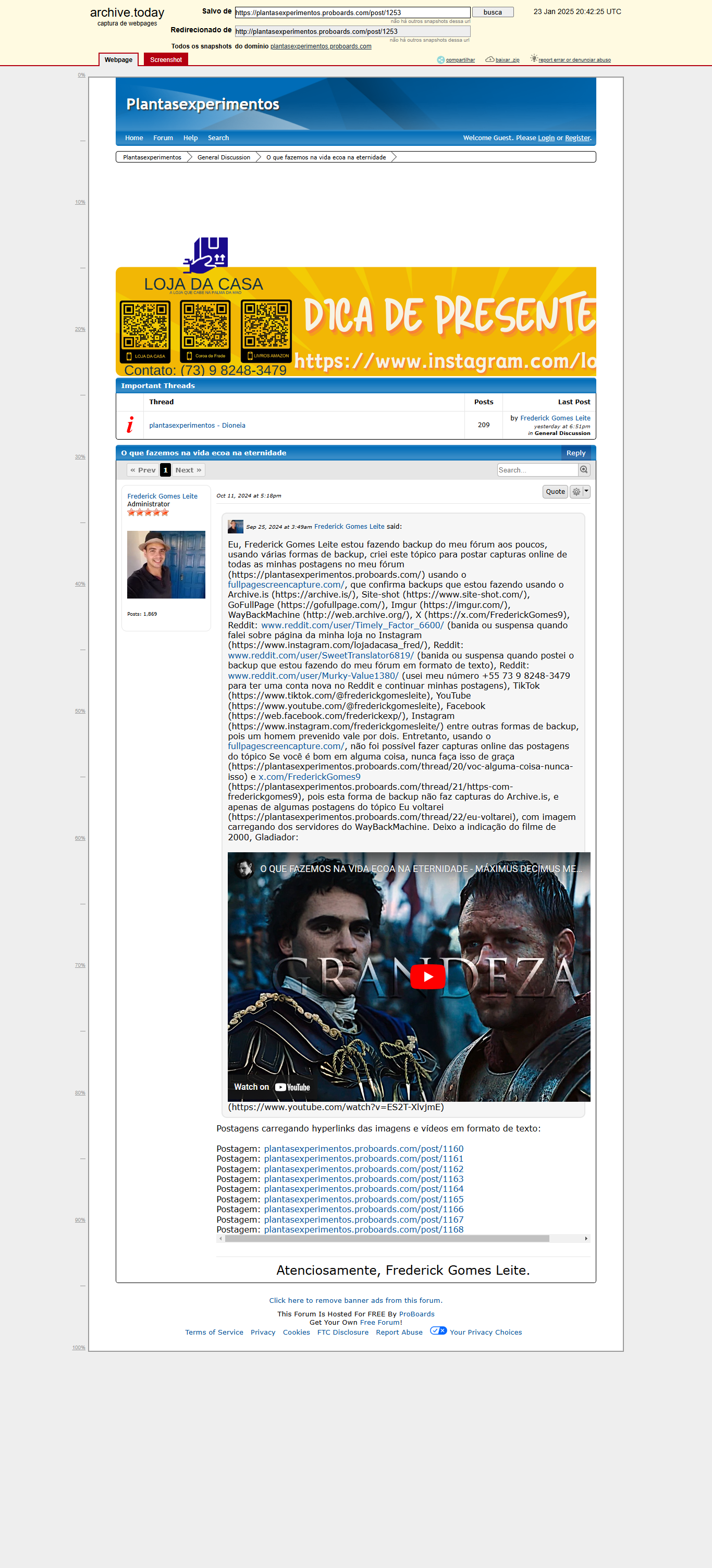Click the right arrow of horizontal scrollbar

coord(586,1239)
